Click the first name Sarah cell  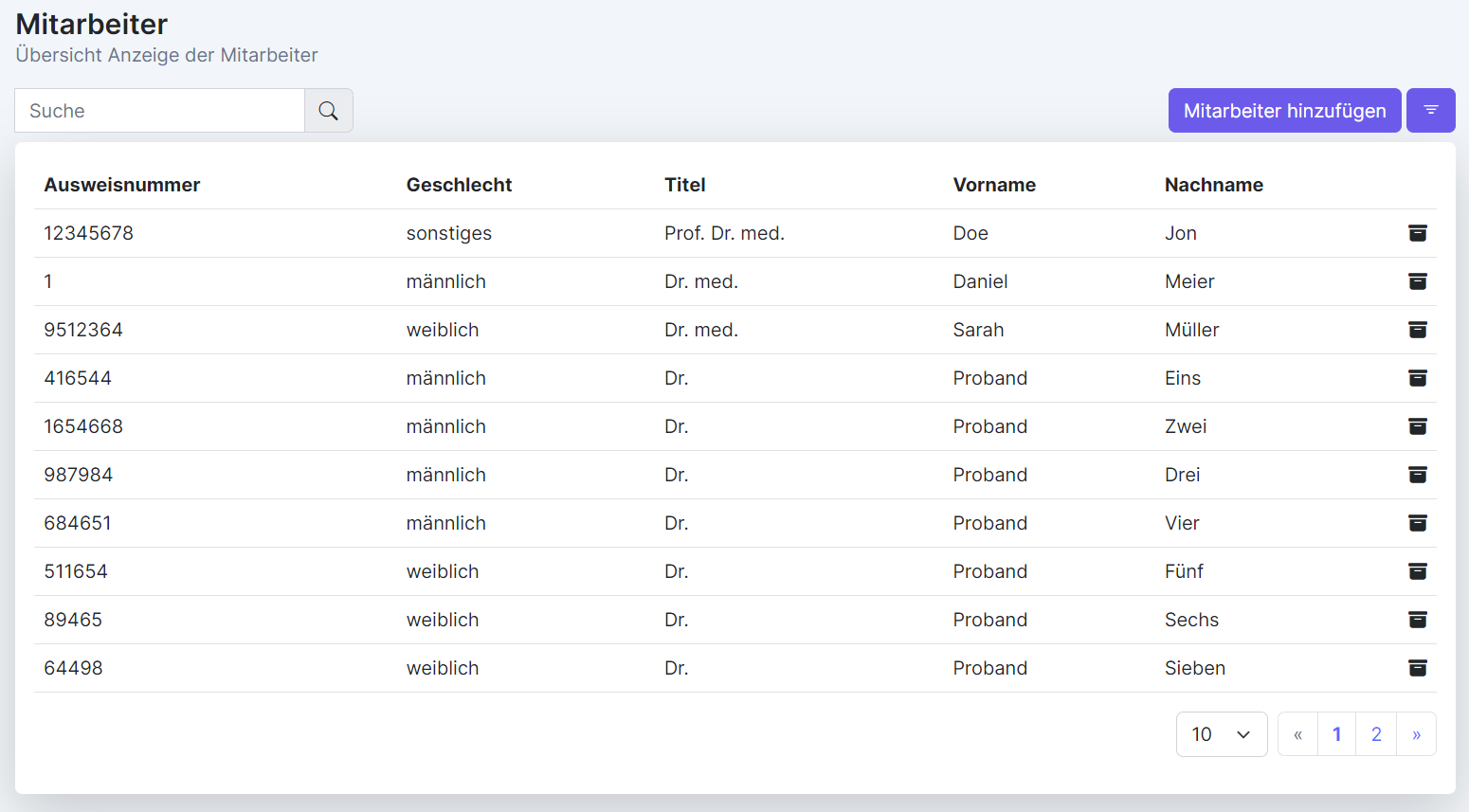tap(978, 330)
